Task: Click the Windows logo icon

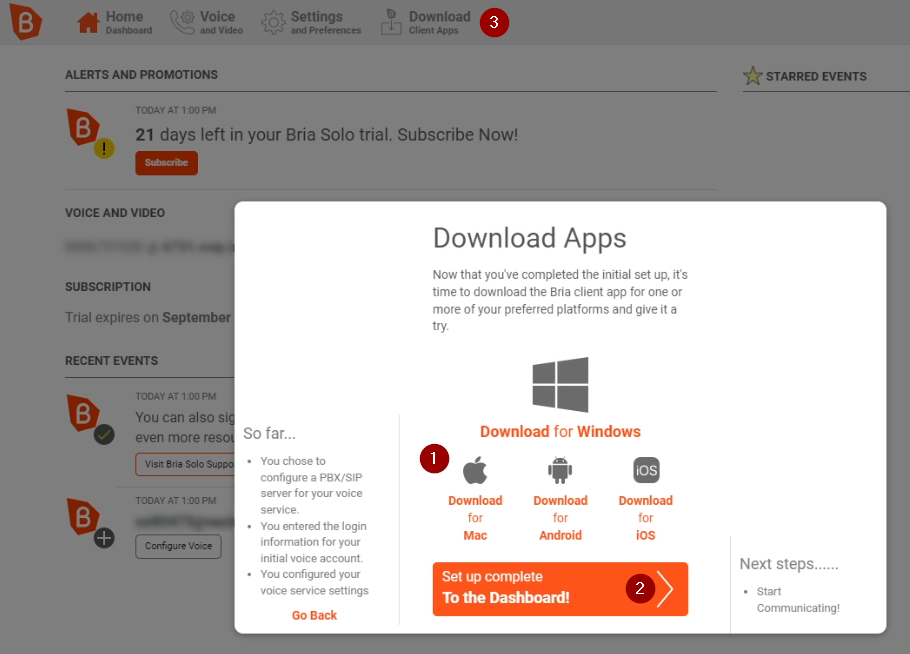Action: click(x=560, y=384)
